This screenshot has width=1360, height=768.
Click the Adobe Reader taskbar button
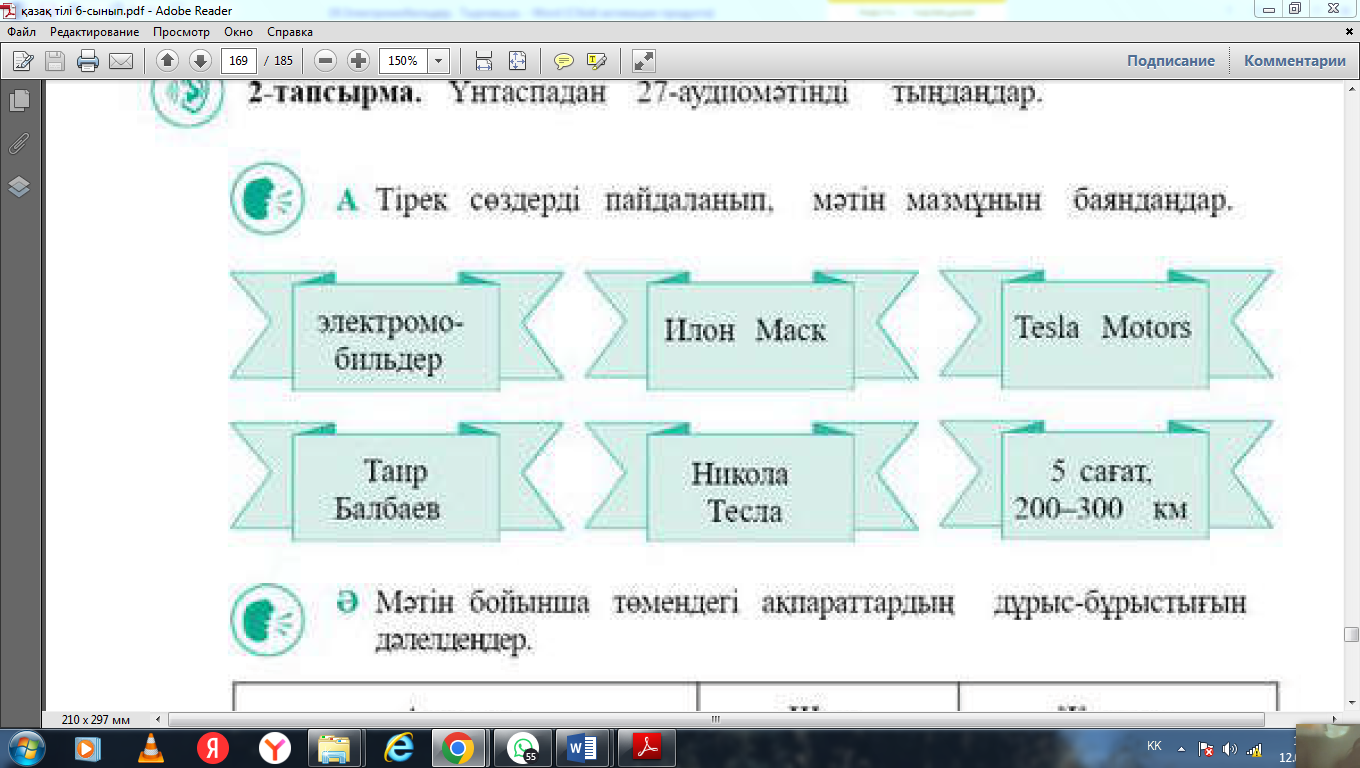point(646,747)
